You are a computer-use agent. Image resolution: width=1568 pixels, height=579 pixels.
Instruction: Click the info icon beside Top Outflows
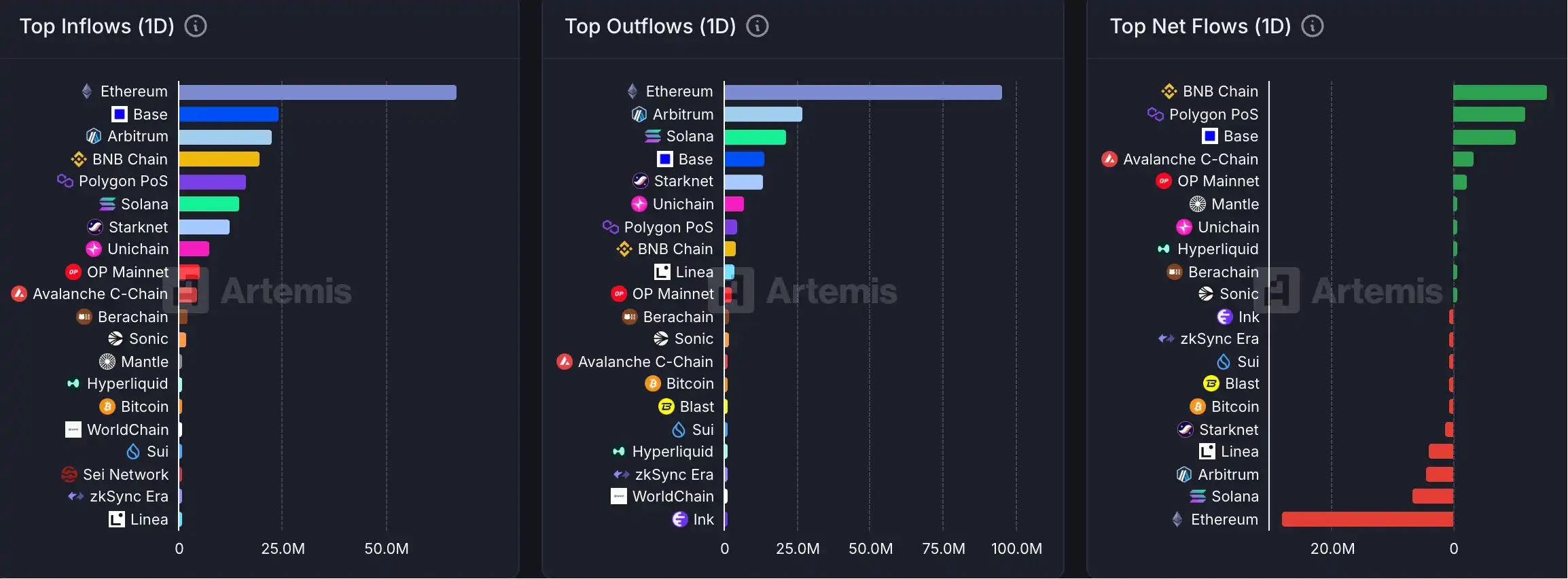tap(758, 27)
